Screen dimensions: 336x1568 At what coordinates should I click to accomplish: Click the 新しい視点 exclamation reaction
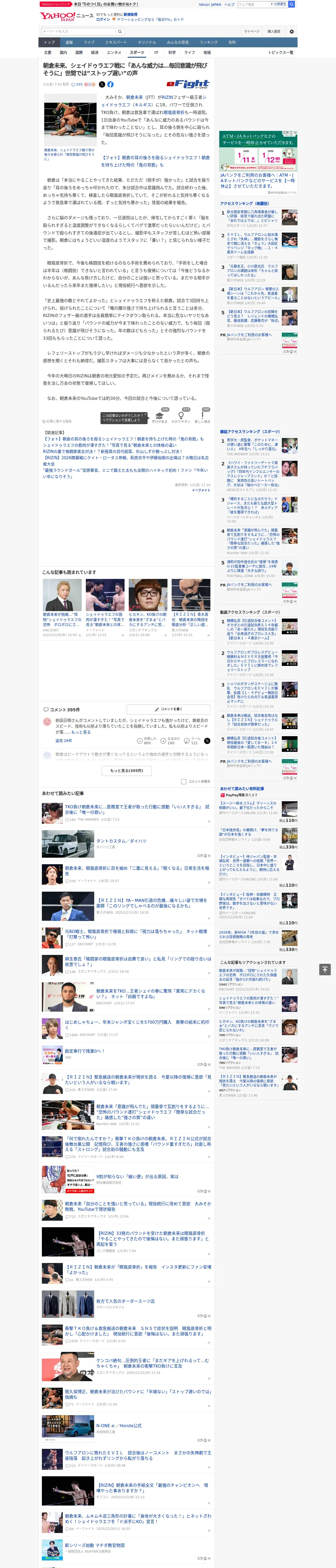pos(203,416)
